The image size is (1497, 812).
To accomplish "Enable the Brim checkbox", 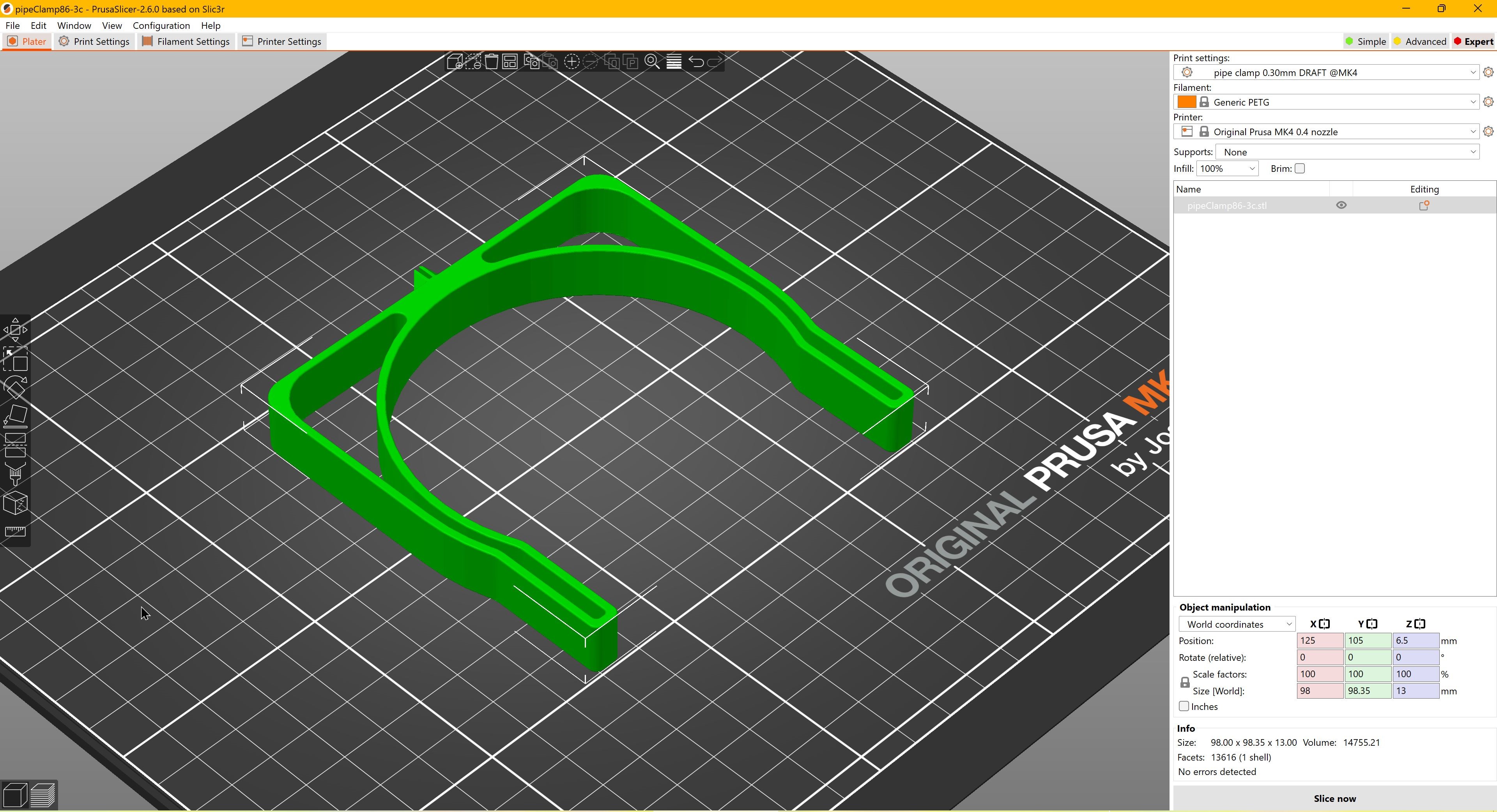I will pos(1300,169).
